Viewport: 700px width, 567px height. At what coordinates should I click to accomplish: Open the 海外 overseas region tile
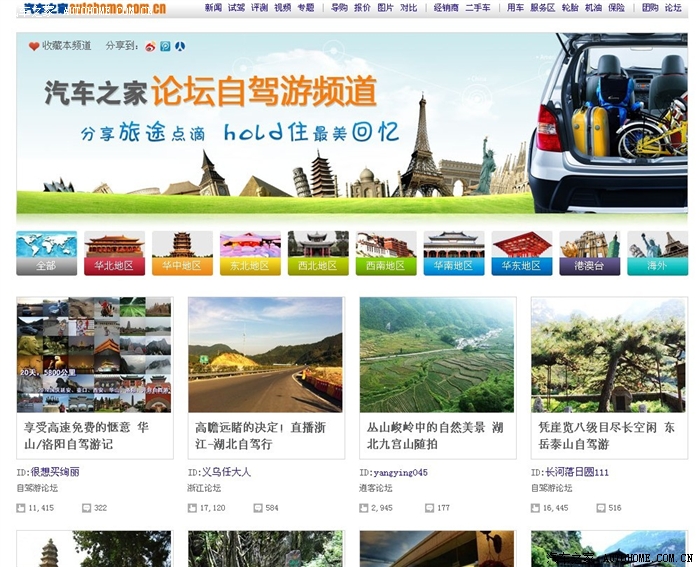tap(657, 252)
